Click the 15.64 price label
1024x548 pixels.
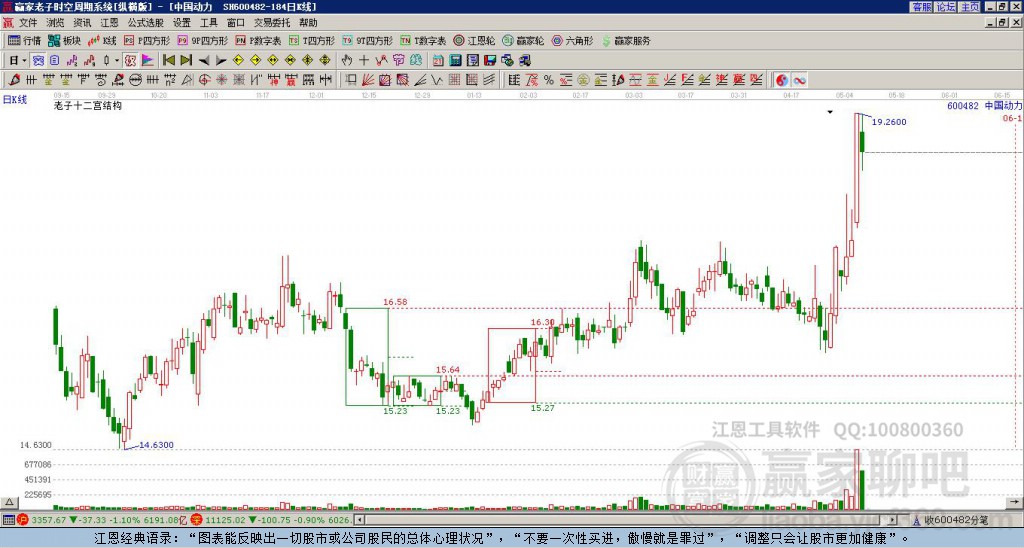(x=448, y=370)
